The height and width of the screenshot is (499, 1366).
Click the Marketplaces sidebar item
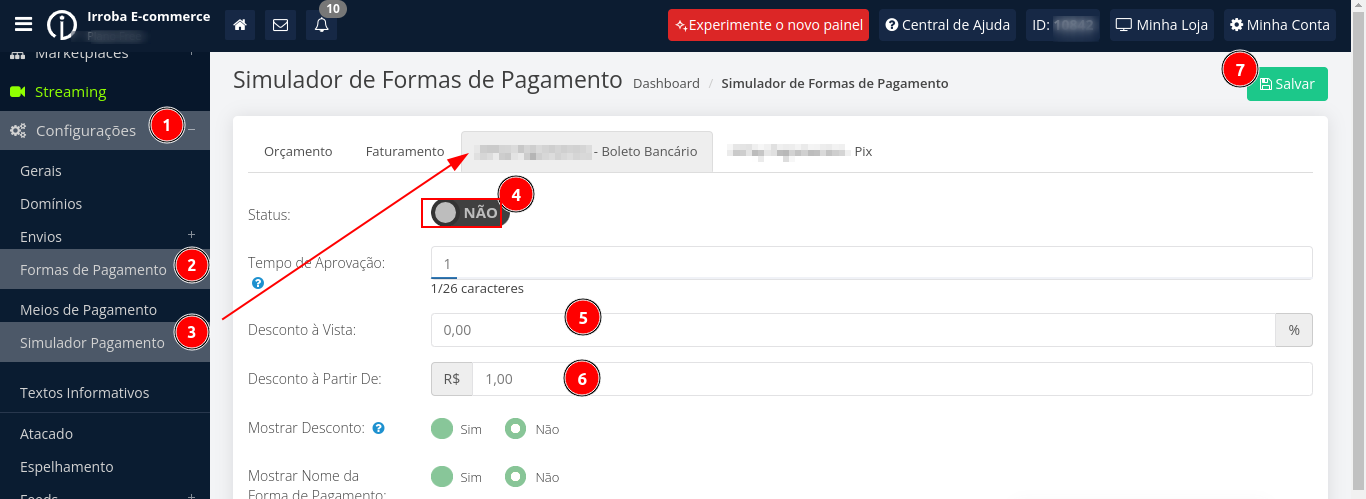tap(82, 54)
